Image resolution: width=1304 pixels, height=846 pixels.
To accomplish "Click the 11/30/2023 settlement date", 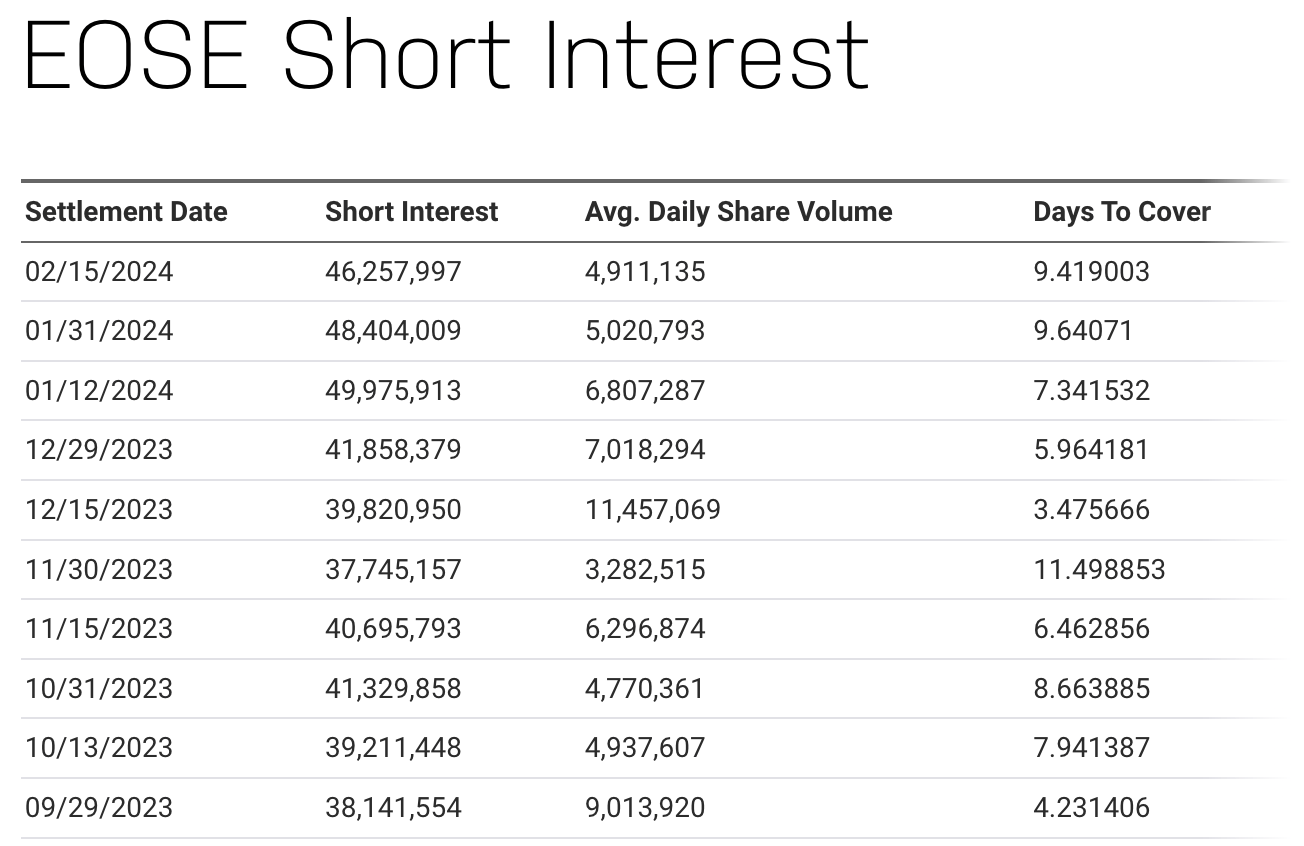I will tap(99, 570).
